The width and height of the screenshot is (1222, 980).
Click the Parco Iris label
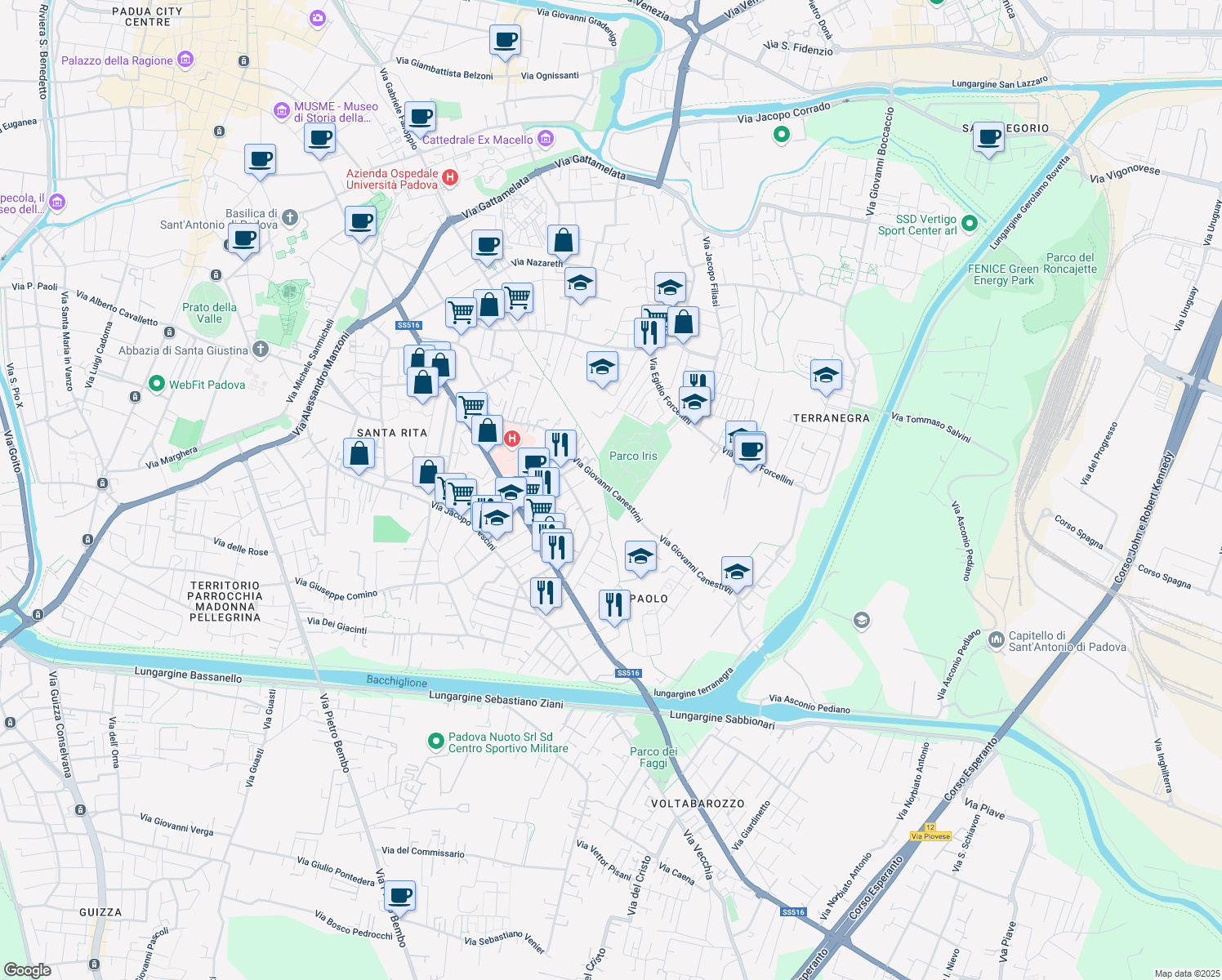pos(633,457)
